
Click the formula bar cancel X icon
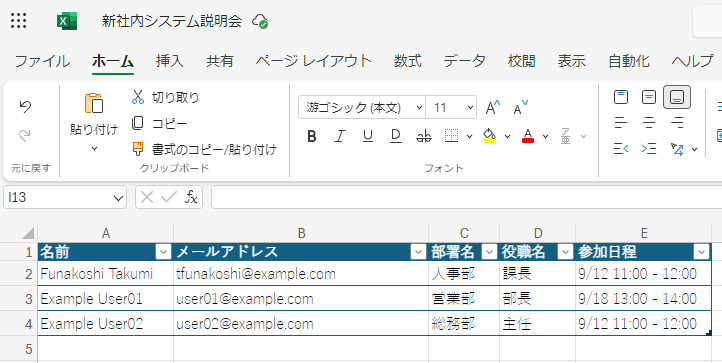pyautogui.click(x=146, y=198)
